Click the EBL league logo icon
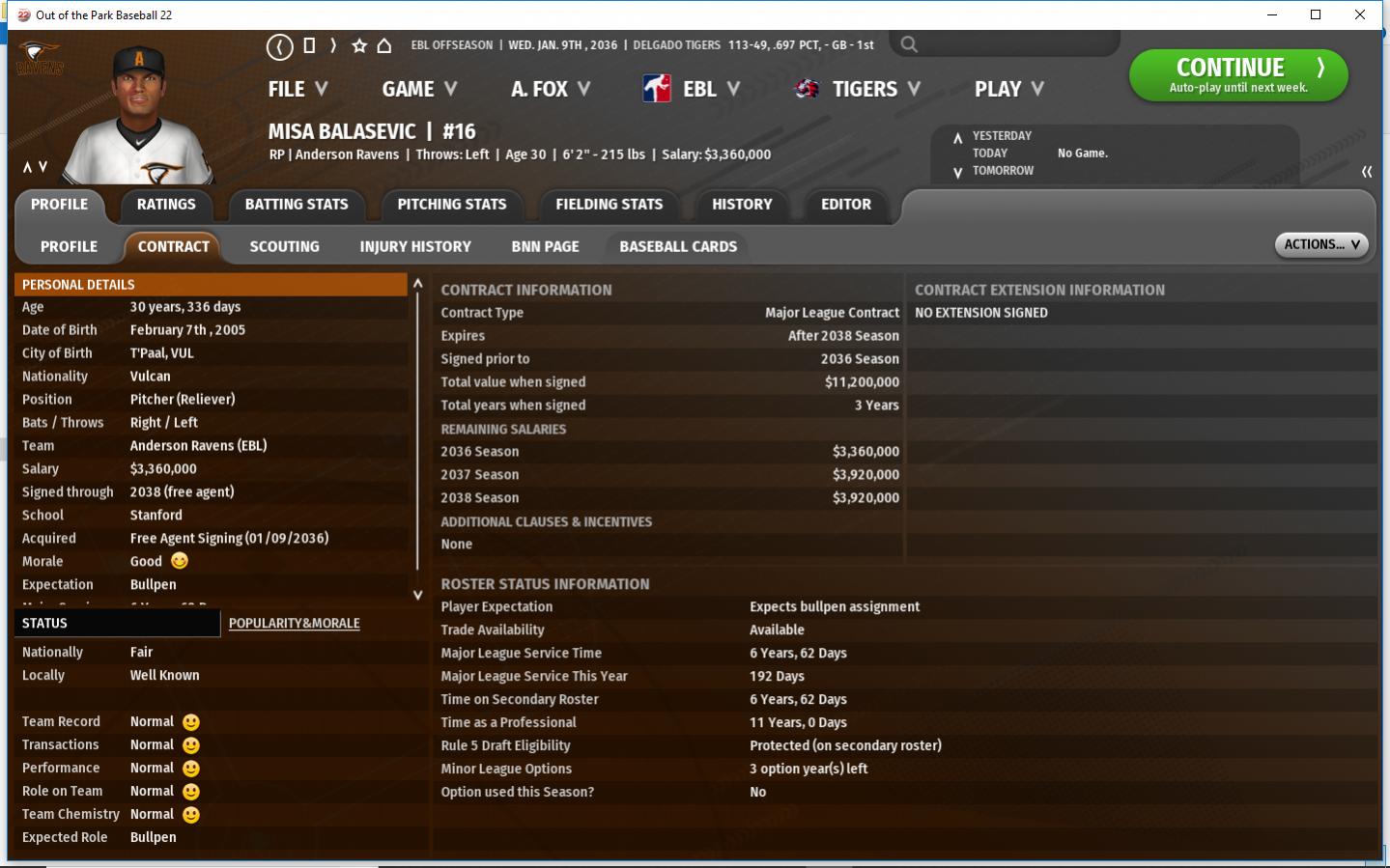This screenshot has width=1390, height=868. pyautogui.click(x=657, y=89)
